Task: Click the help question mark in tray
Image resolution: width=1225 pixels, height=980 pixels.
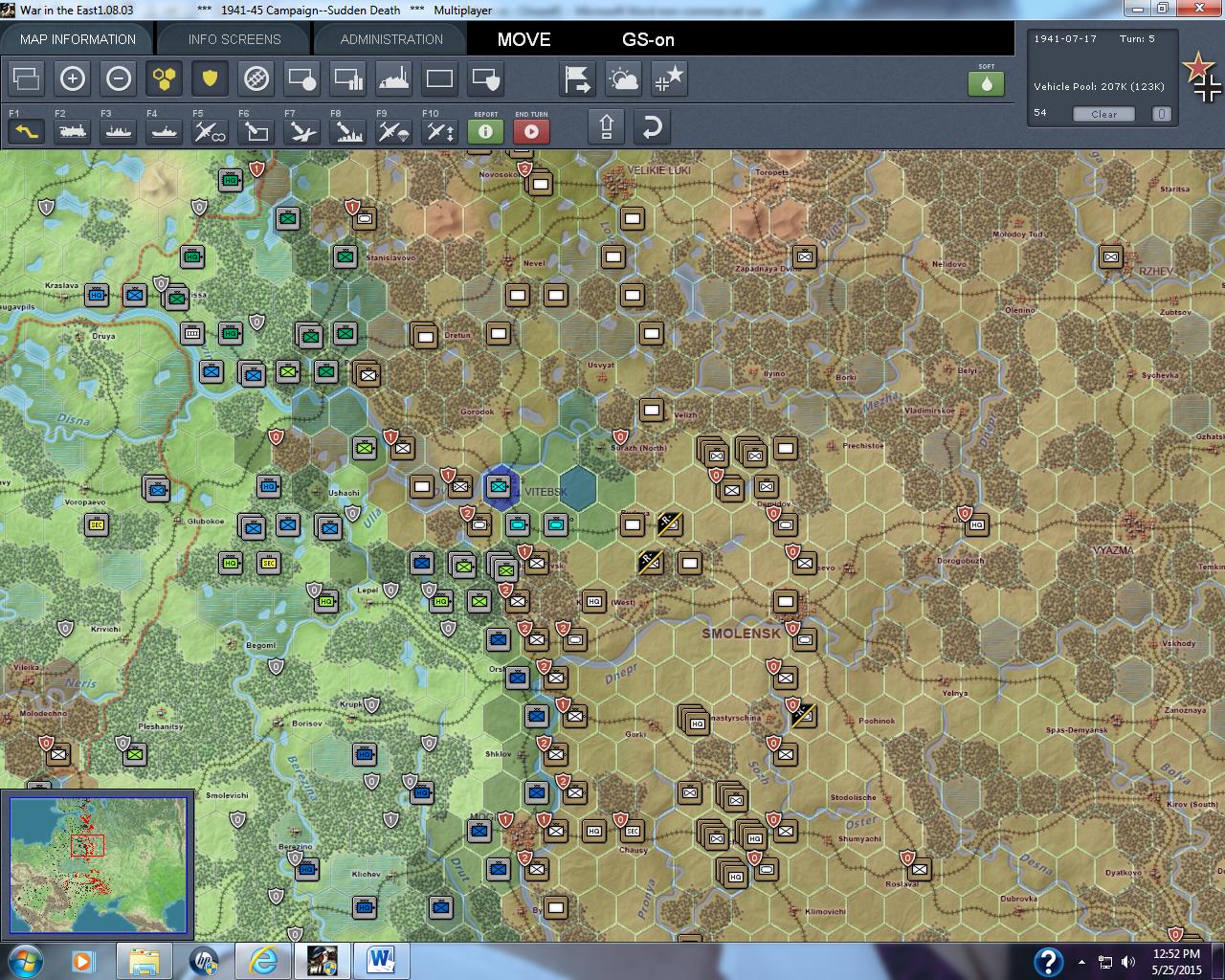Action: (x=1048, y=961)
